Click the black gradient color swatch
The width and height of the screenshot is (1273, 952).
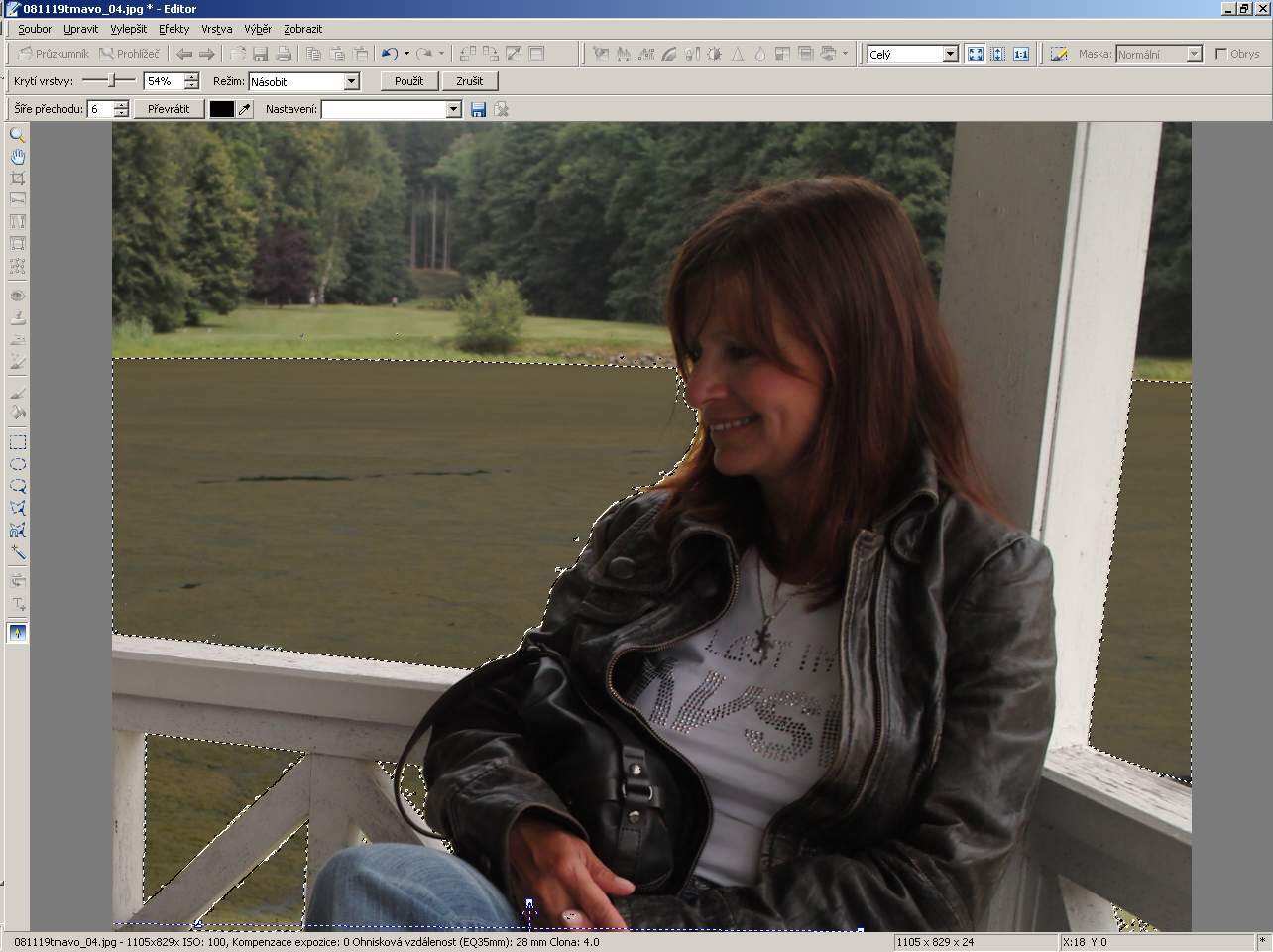click(222, 109)
